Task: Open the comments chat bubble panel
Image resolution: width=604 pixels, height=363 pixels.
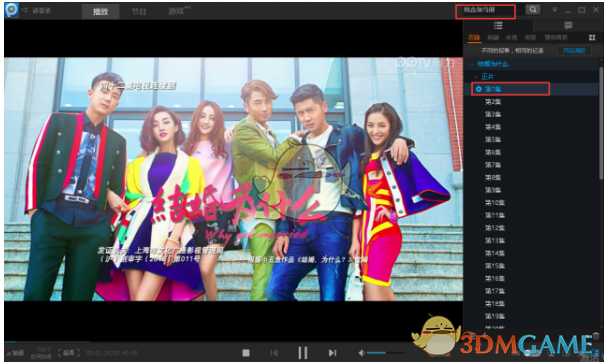Action: [568, 26]
